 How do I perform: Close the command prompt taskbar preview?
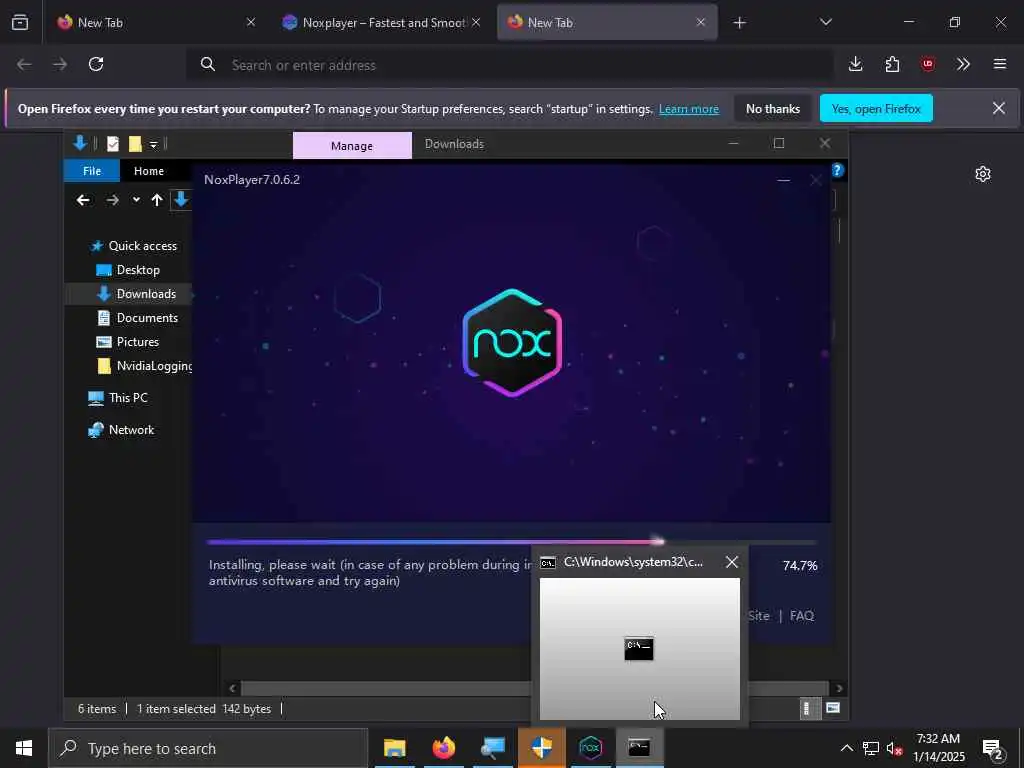tap(732, 562)
